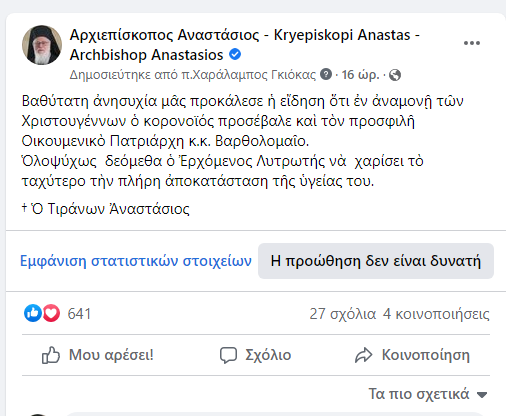The height and width of the screenshot is (416, 506).
Task: View the 4 κοινοποιήσεις shares
Action: coord(436,314)
